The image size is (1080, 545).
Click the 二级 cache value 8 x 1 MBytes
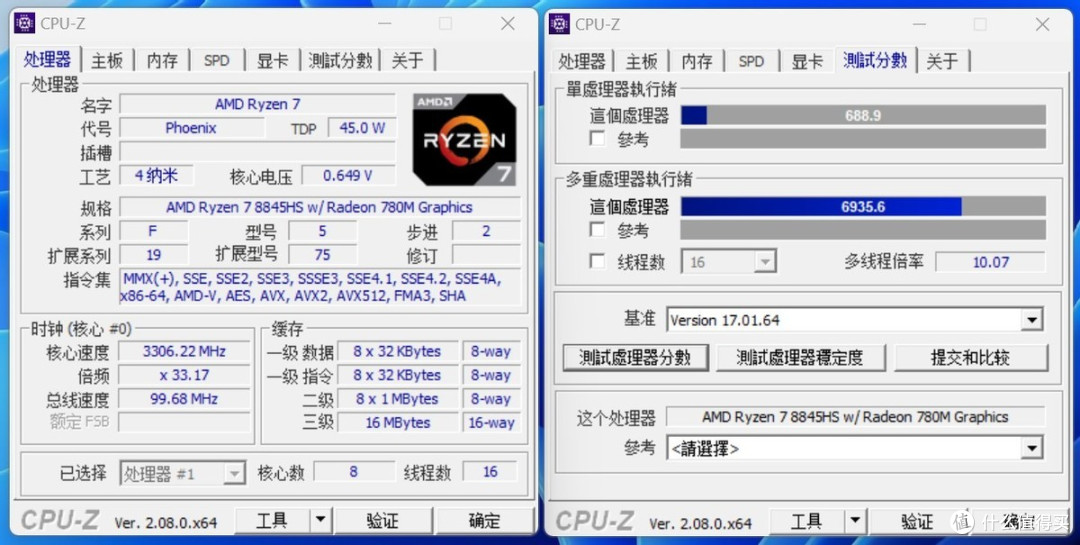pos(397,399)
